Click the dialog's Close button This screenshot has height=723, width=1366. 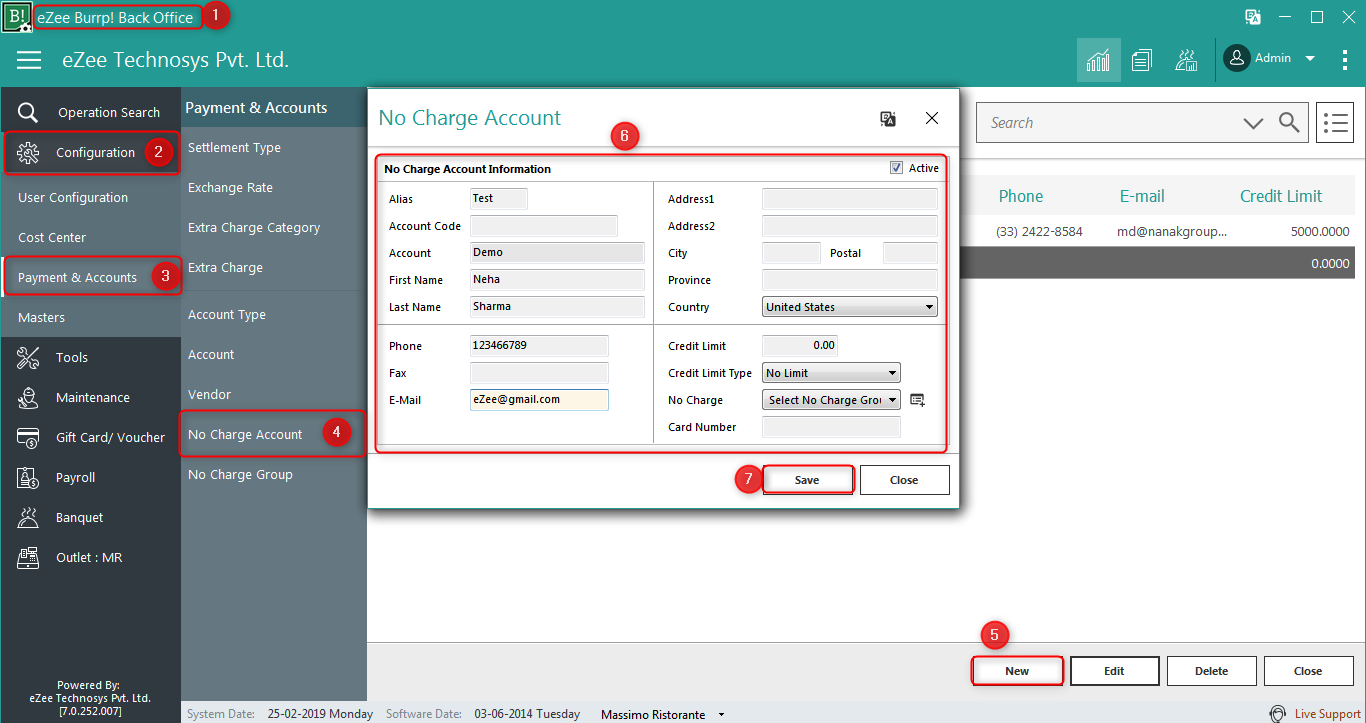(x=904, y=480)
